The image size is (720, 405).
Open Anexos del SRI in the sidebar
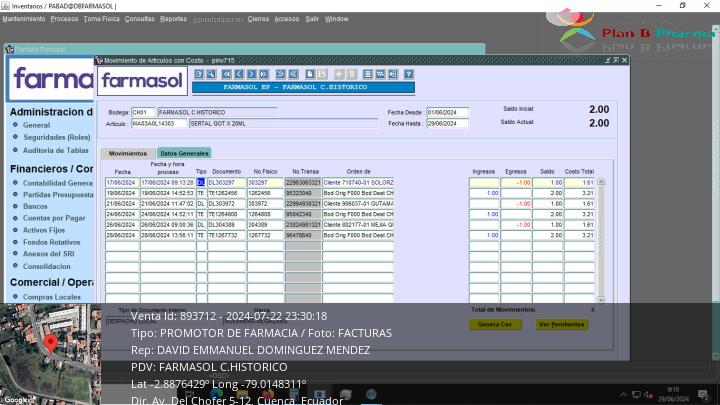pos(49,253)
